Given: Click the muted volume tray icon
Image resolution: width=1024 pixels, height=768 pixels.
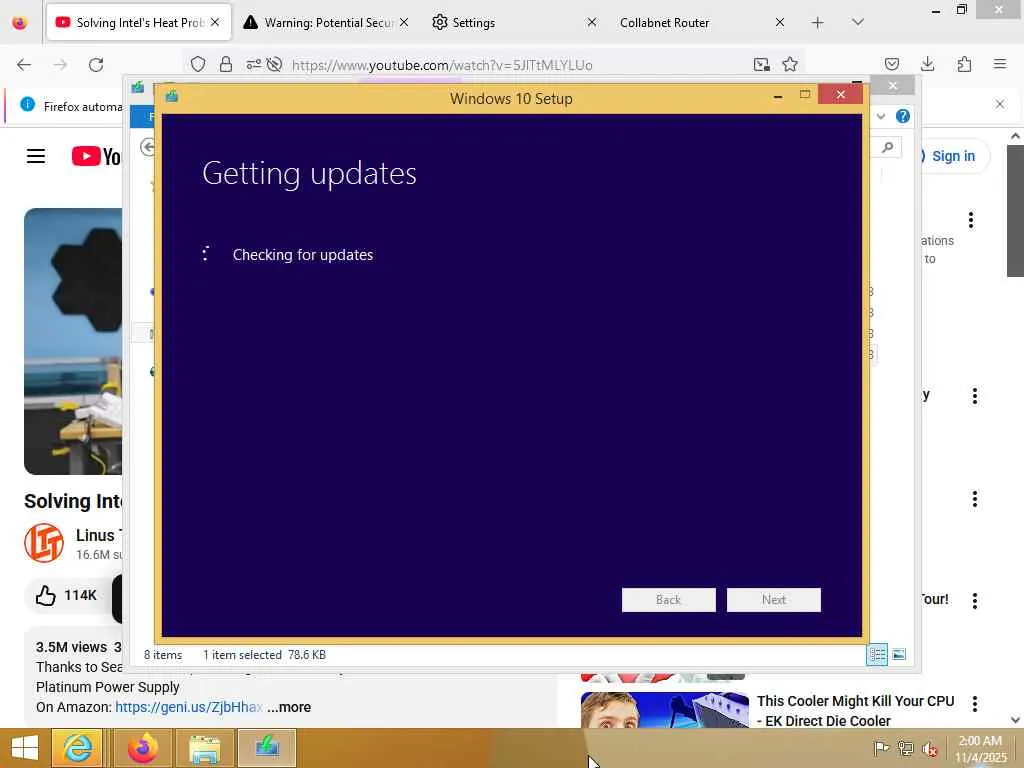Looking at the screenshot, I should pos(929,748).
